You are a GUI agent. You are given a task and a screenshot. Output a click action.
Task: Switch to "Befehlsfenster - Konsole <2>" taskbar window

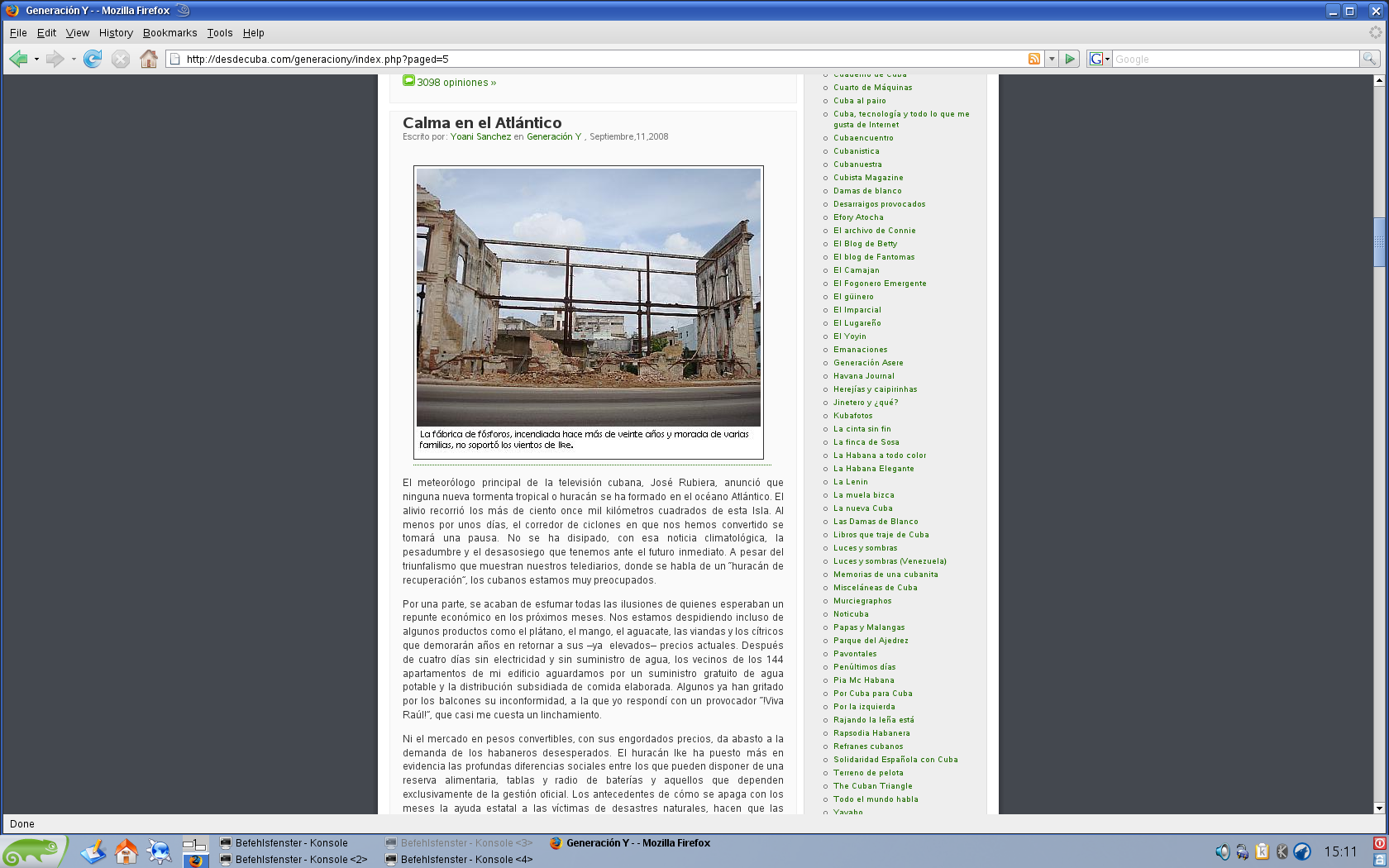pyautogui.click(x=300, y=860)
